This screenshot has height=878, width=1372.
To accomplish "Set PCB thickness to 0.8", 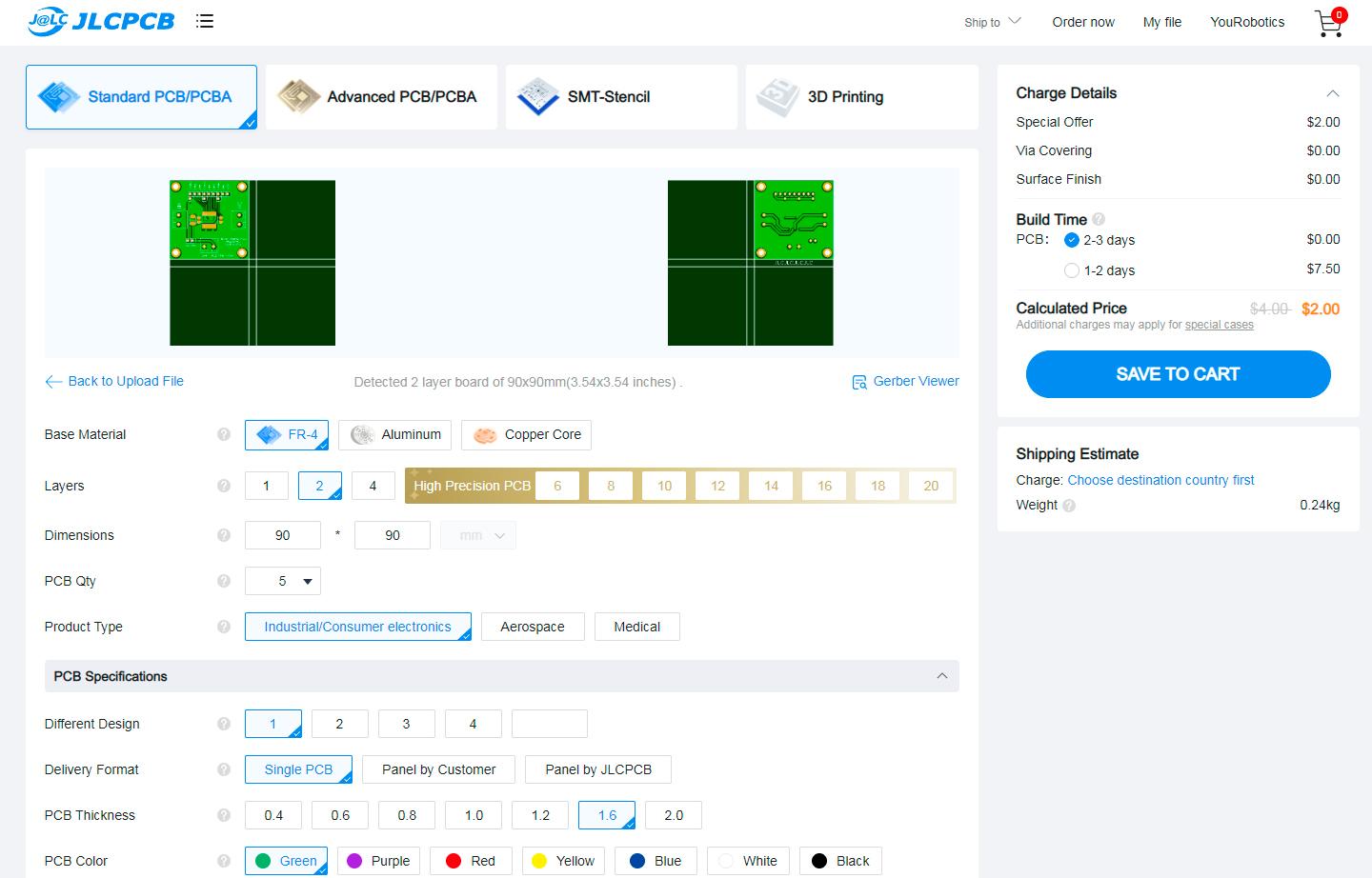I will pyautogui.click(x=407, y=815).
